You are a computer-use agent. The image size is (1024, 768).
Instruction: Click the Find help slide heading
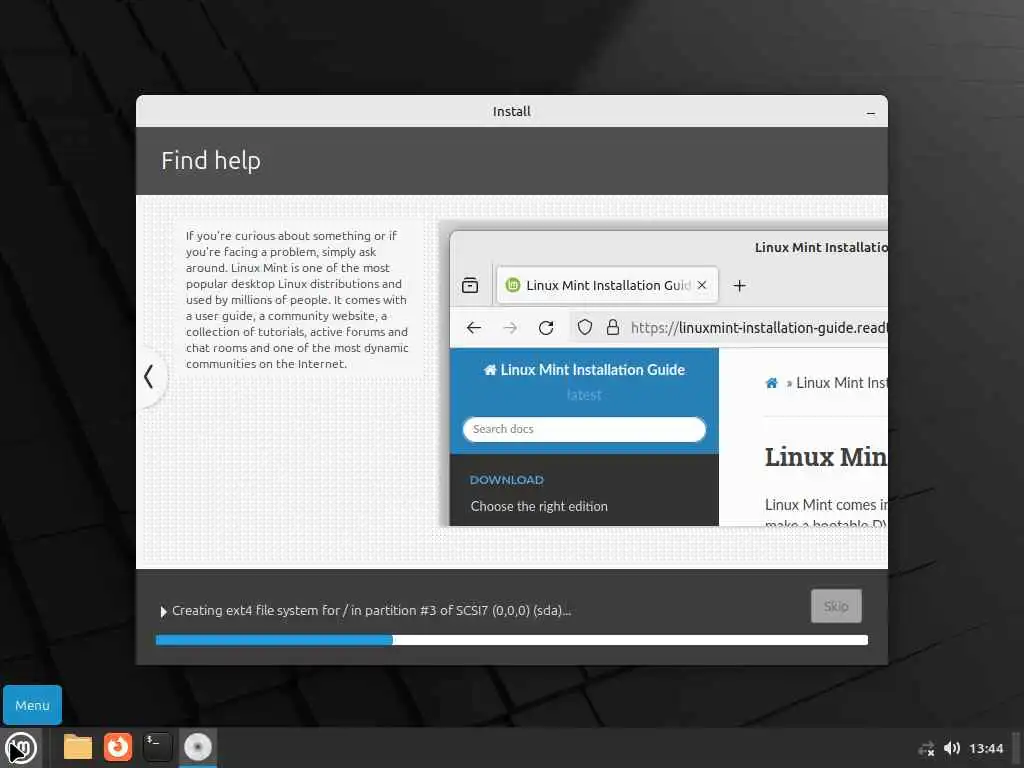point(211,161)
